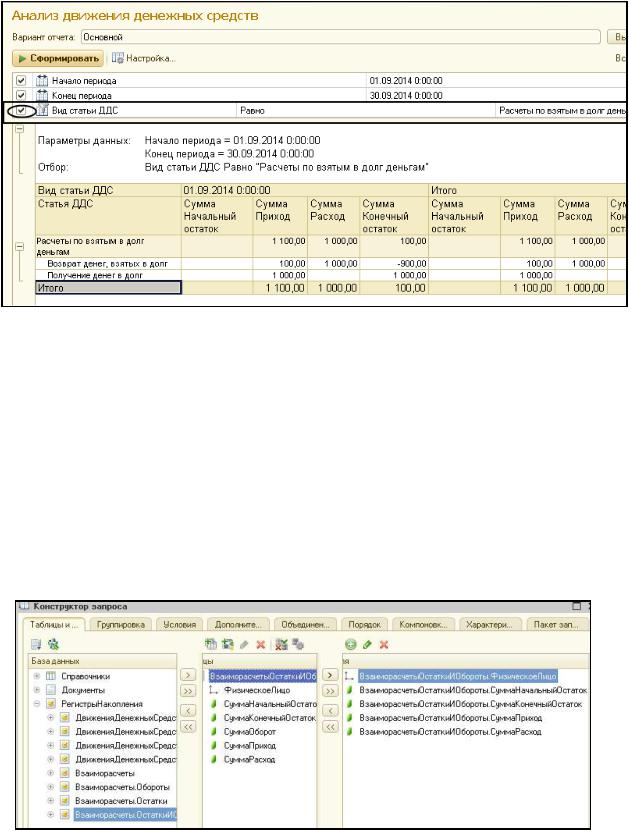Open the Порядок tab

[x=365, y=624]
